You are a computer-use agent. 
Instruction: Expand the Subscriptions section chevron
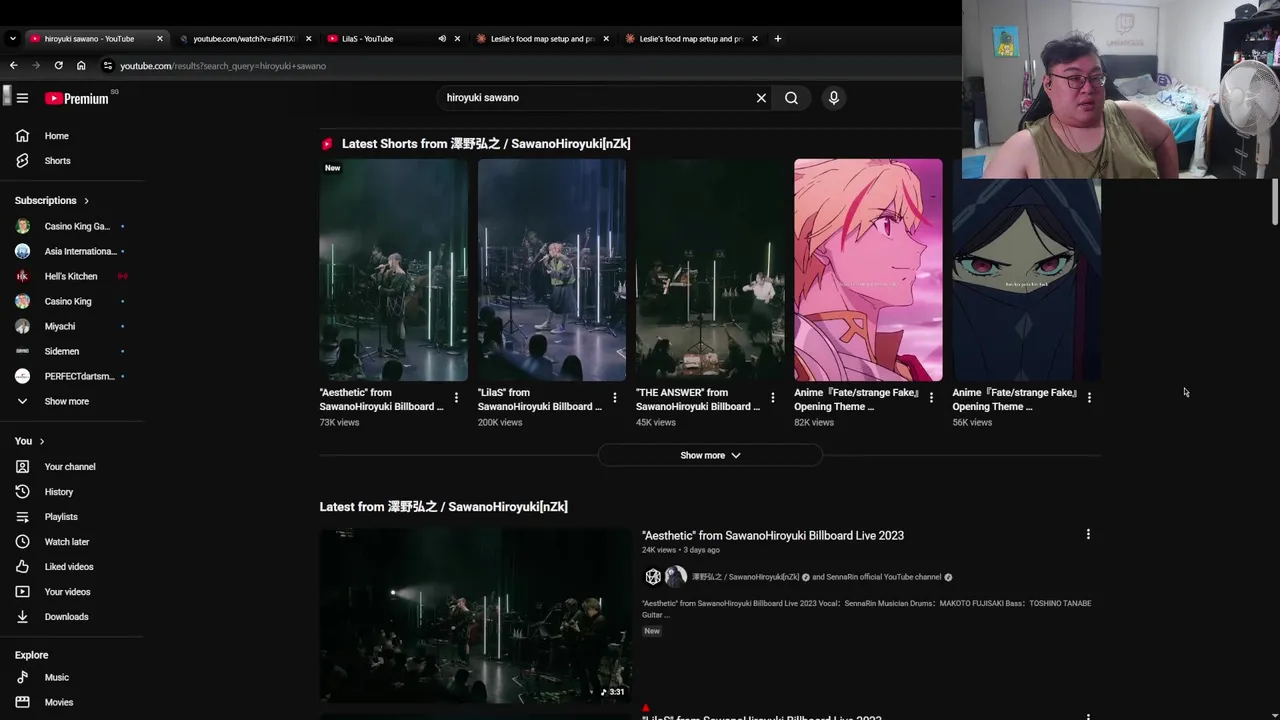(86, 201)
